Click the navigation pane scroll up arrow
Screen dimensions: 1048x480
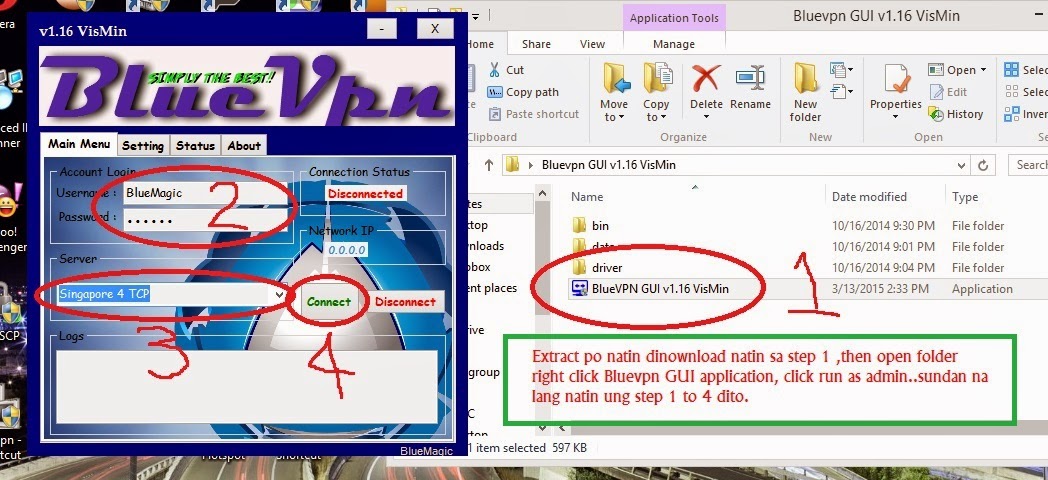(x=542, y=194)
